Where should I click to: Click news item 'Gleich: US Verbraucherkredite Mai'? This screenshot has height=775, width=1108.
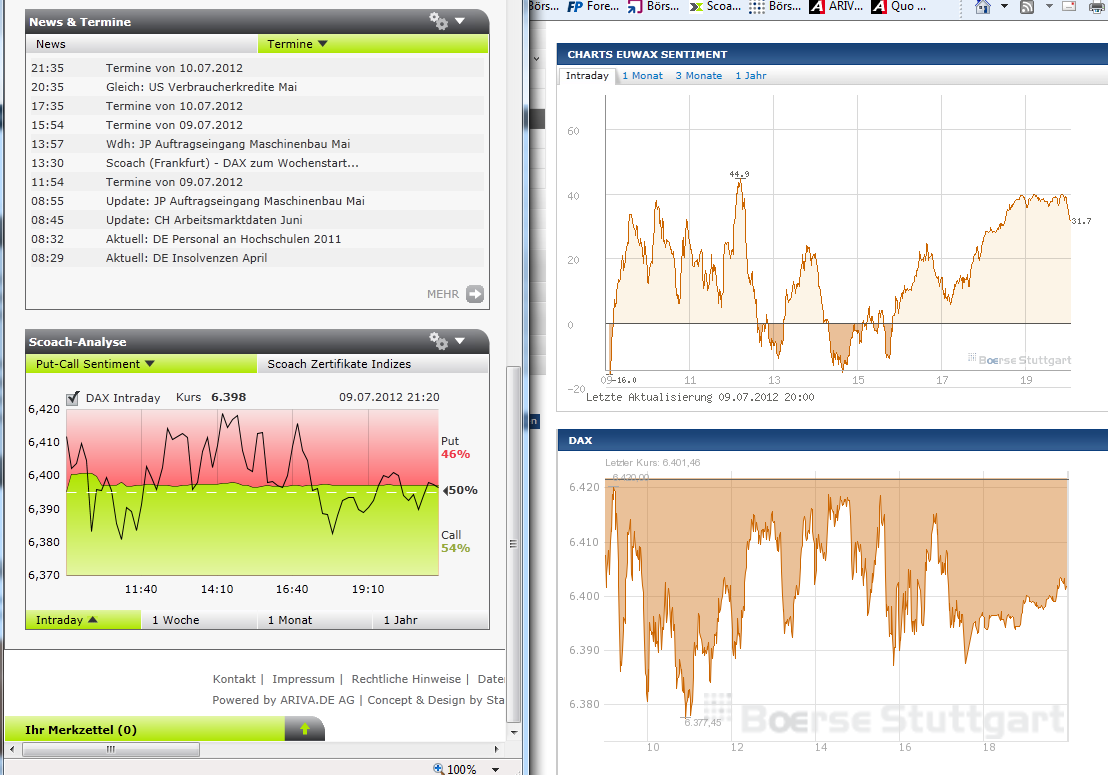pyautogui.click(x=201, y=87)
